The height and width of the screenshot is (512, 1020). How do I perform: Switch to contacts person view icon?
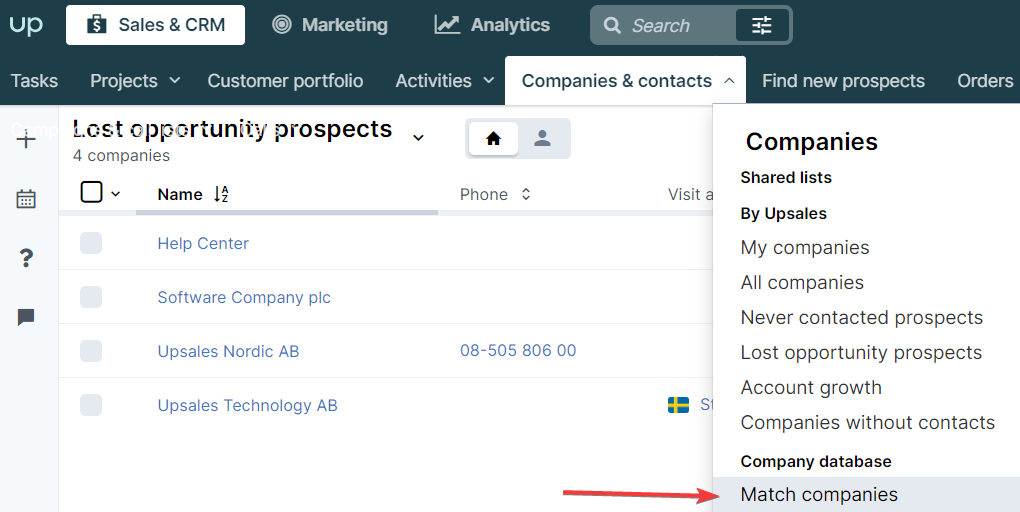click(x=543, y=139)
